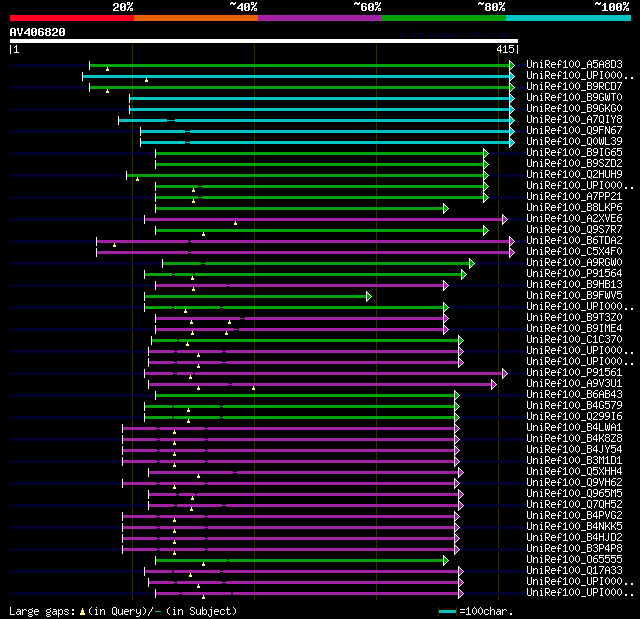This screenshot has height=619, width=640.
Task: Select the UniRef100_Q9S7R7 label
Action: click(574, 230)
